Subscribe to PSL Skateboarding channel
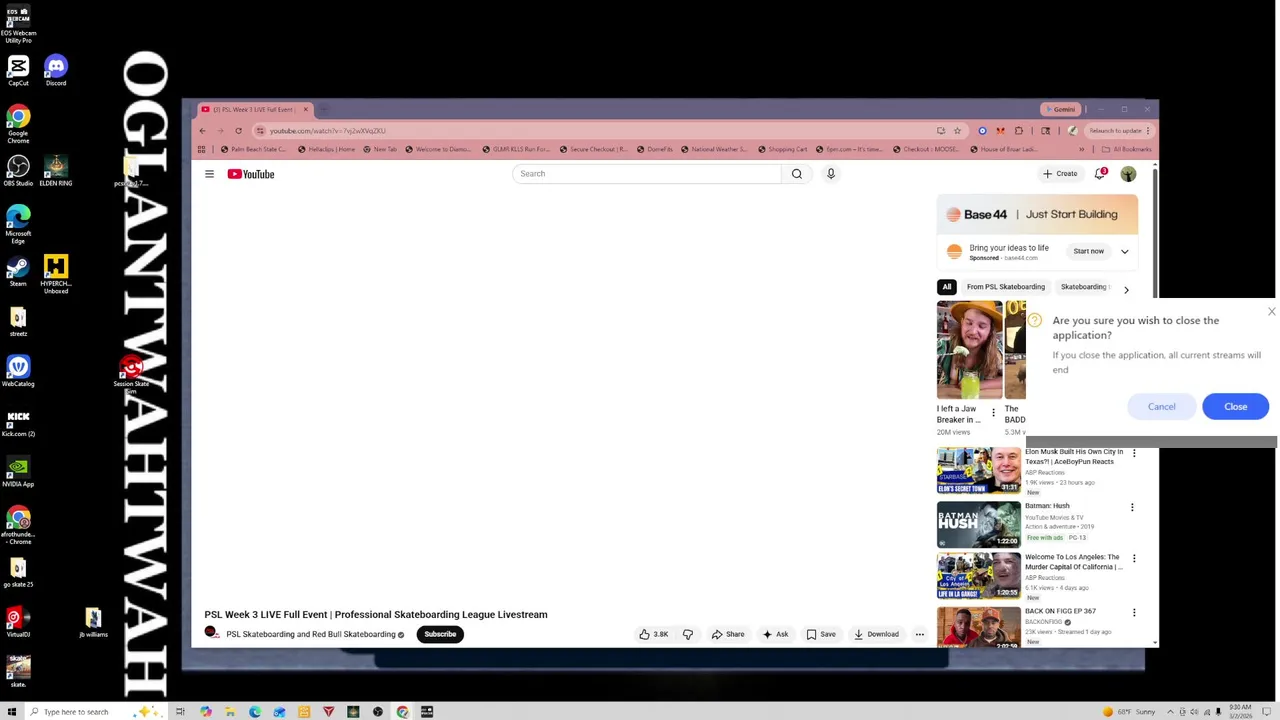Image resolution: width=1280 pixels, height=720 pixels. [x=440, y=634]
